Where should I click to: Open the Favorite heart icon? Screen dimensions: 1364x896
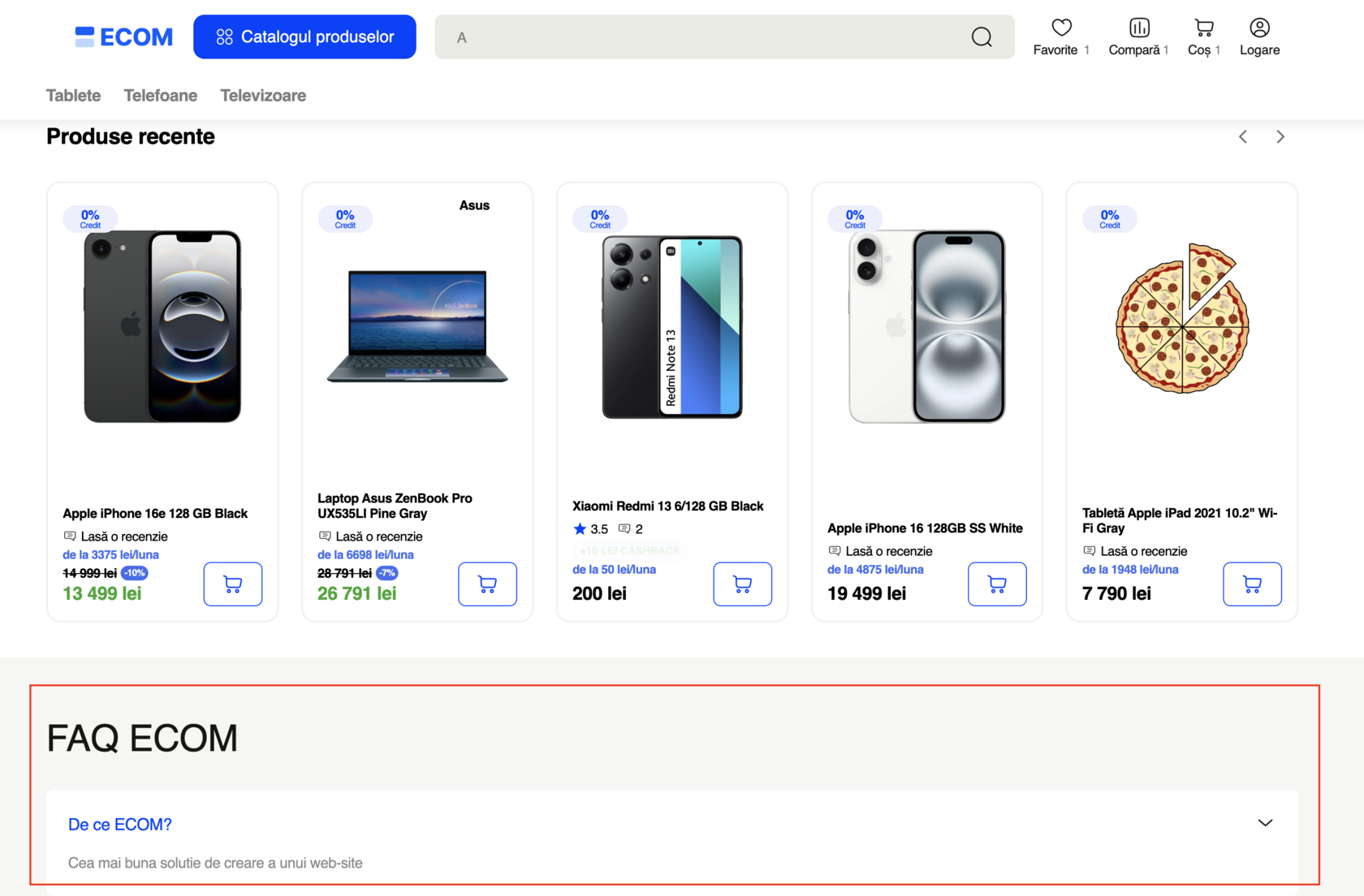(x=1061, y=28)
